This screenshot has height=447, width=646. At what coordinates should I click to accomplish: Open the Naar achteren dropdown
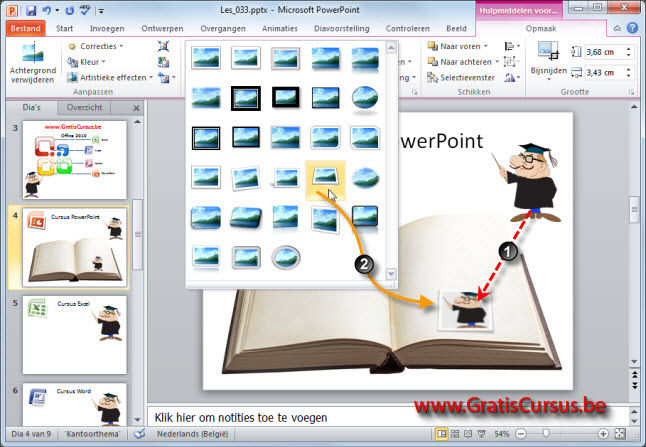coord(463,62)
